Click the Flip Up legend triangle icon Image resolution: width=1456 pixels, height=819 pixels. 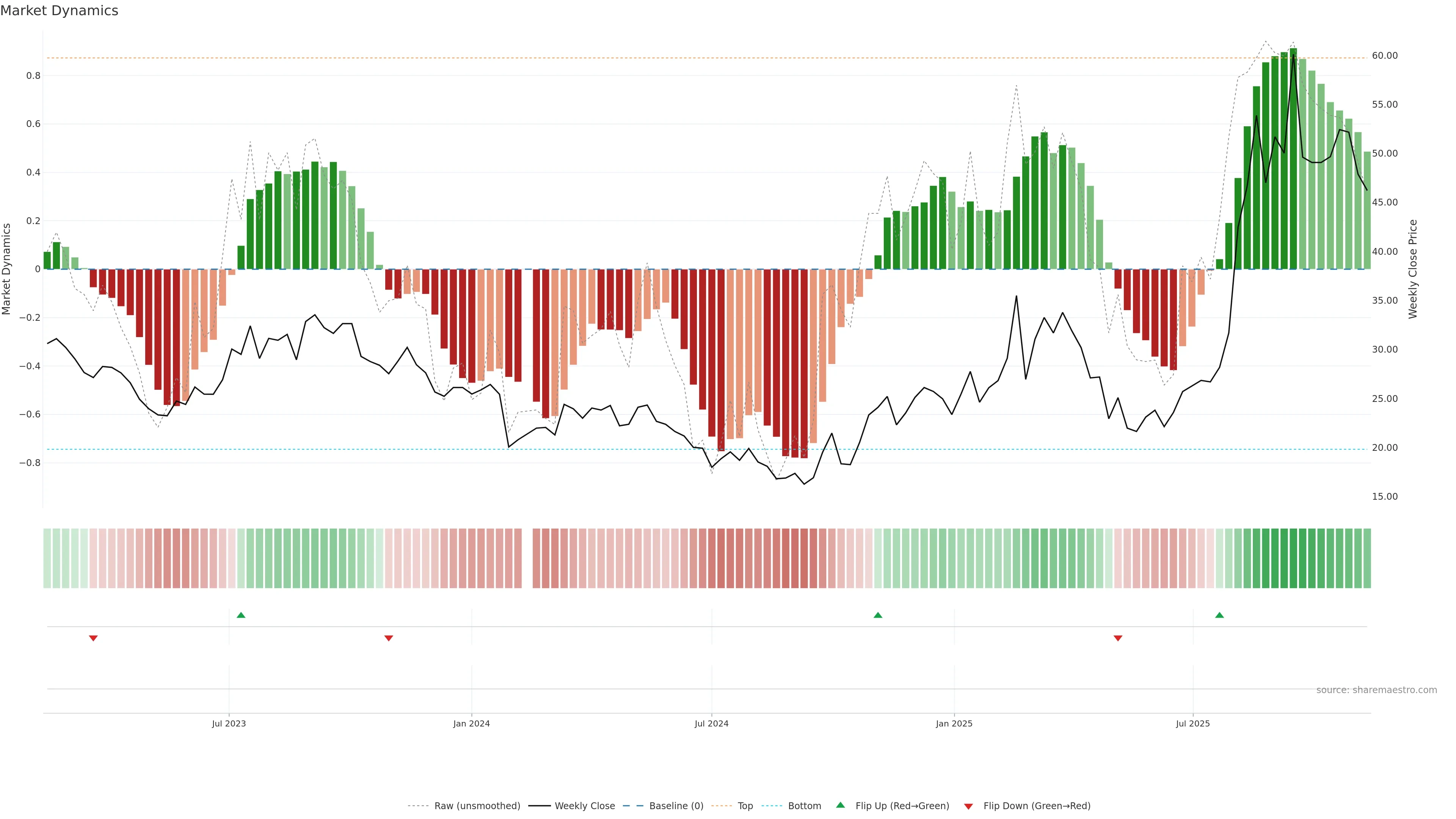point(841,805)
